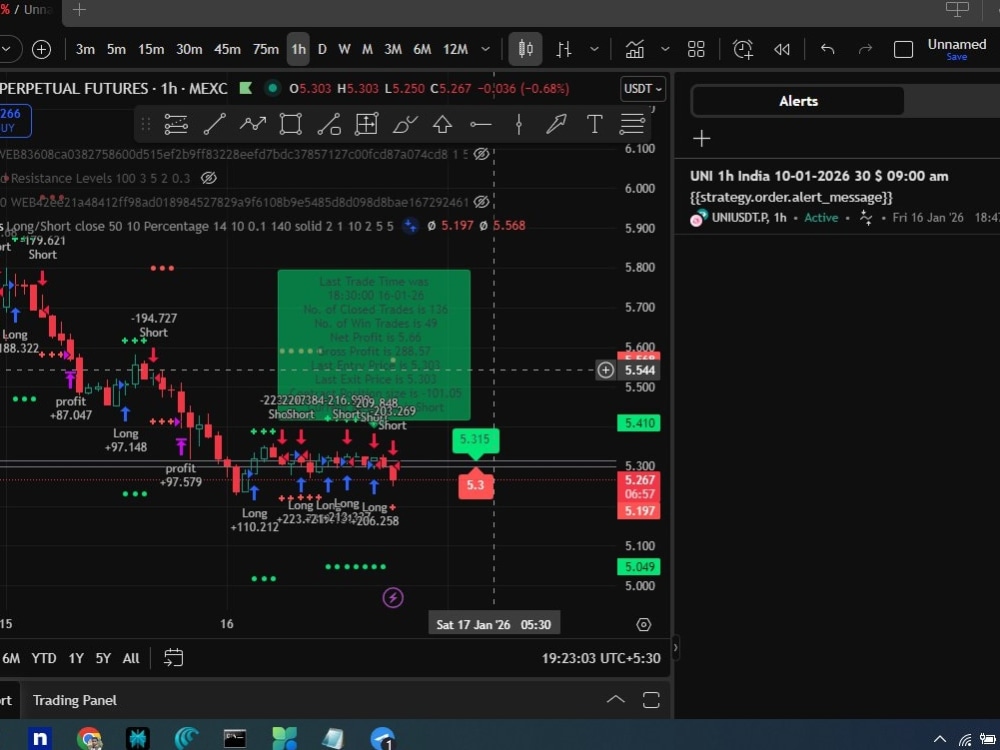Select the zigzag path arrow drawing tool
1000x750 pixels.
click(253, 124)
